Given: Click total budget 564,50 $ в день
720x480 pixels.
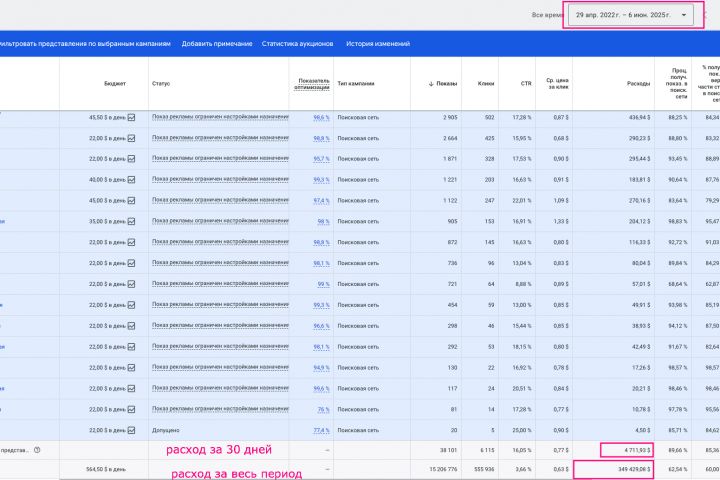Looking at the screenshot, I should pos(106,469).
